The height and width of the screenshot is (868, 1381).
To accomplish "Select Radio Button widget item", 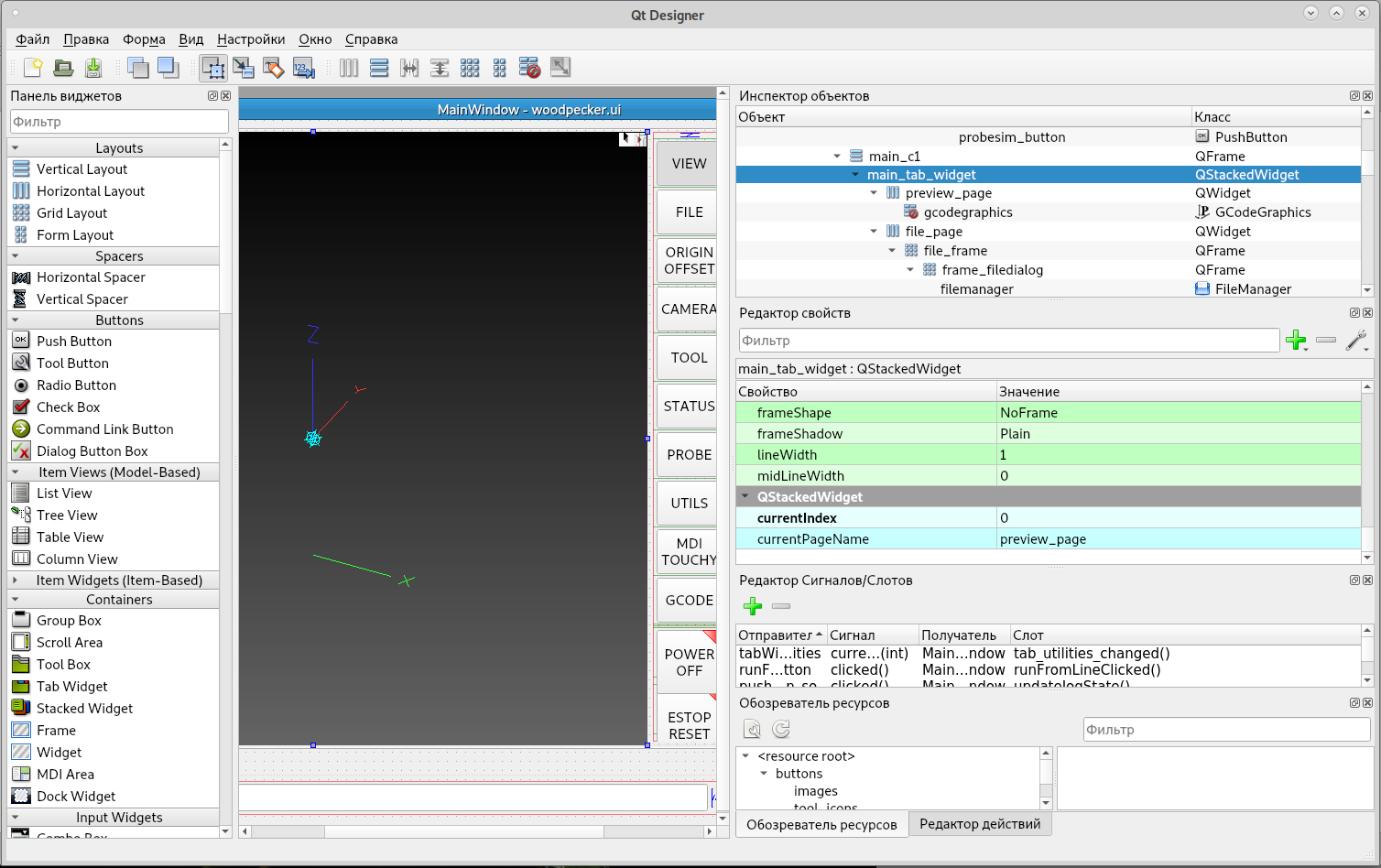I will tap(76, 385).
